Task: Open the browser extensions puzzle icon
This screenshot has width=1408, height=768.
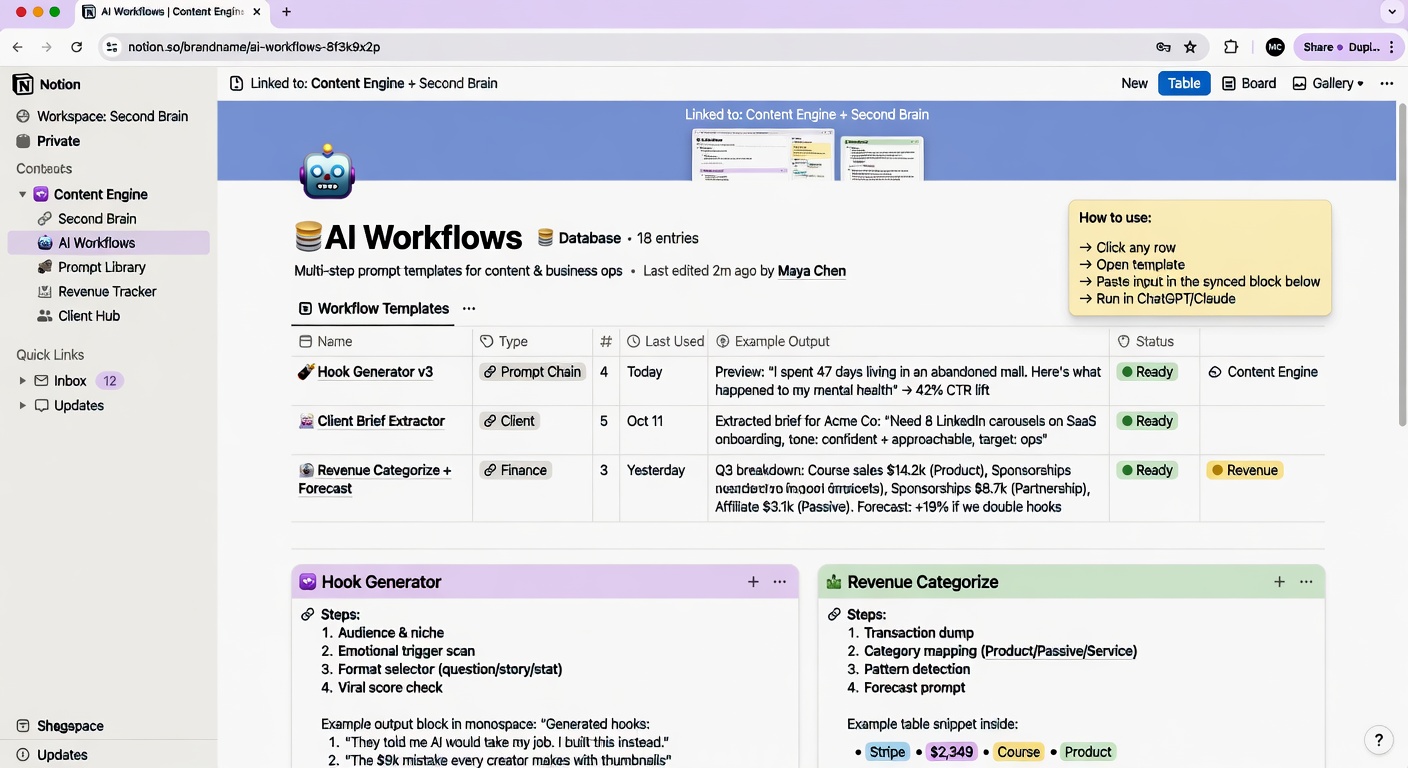Action: coord(1231,47)
